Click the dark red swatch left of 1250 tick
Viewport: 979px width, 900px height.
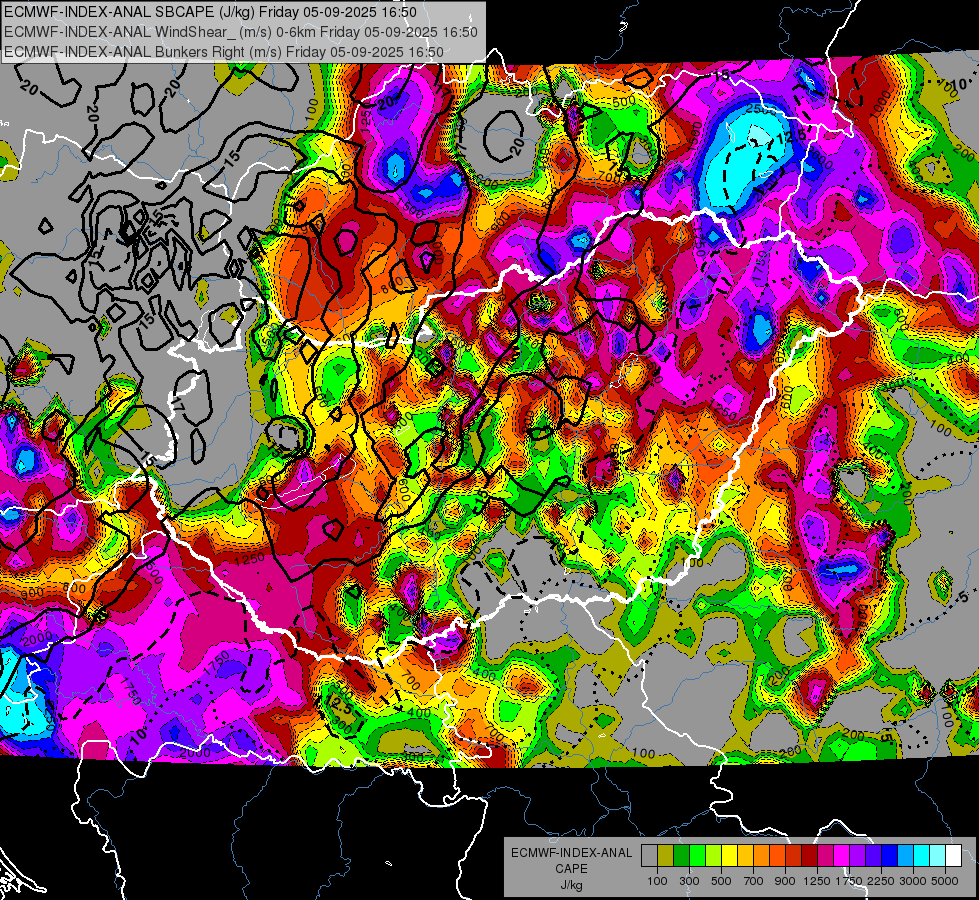click(x=809, y=856)
